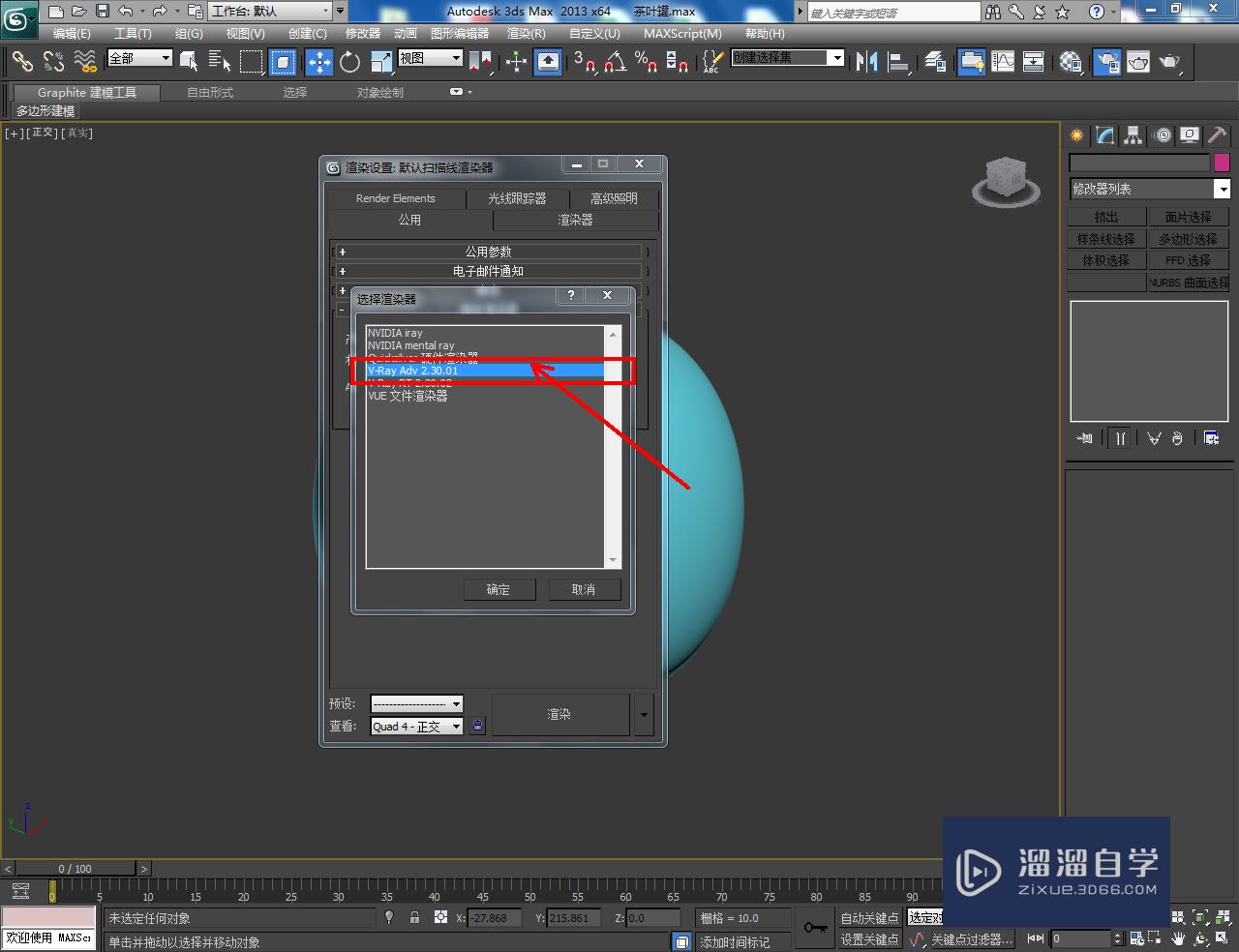Open Select by Name list tool

pos(220,62)
